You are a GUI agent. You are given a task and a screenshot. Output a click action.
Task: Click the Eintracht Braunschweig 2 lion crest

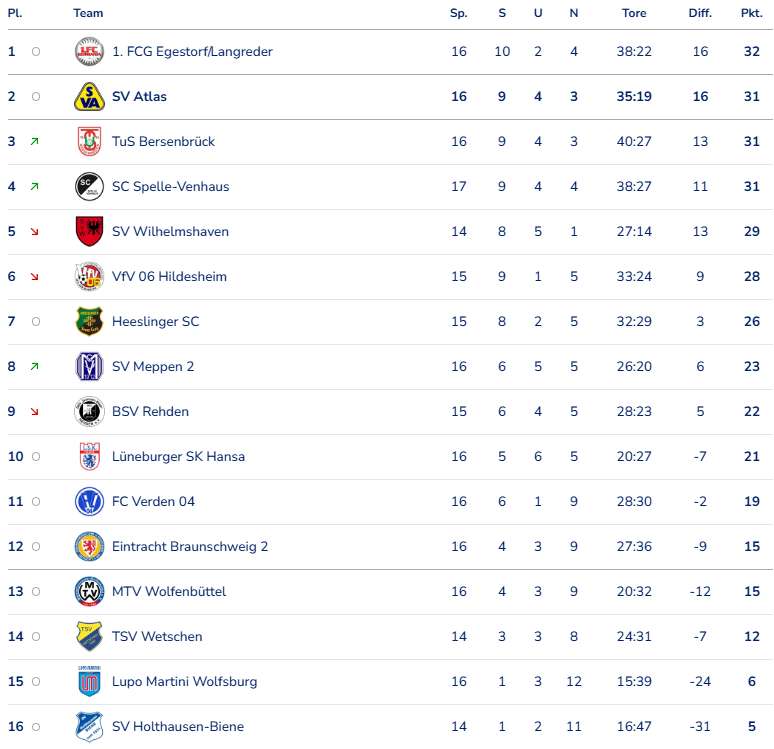89,547
